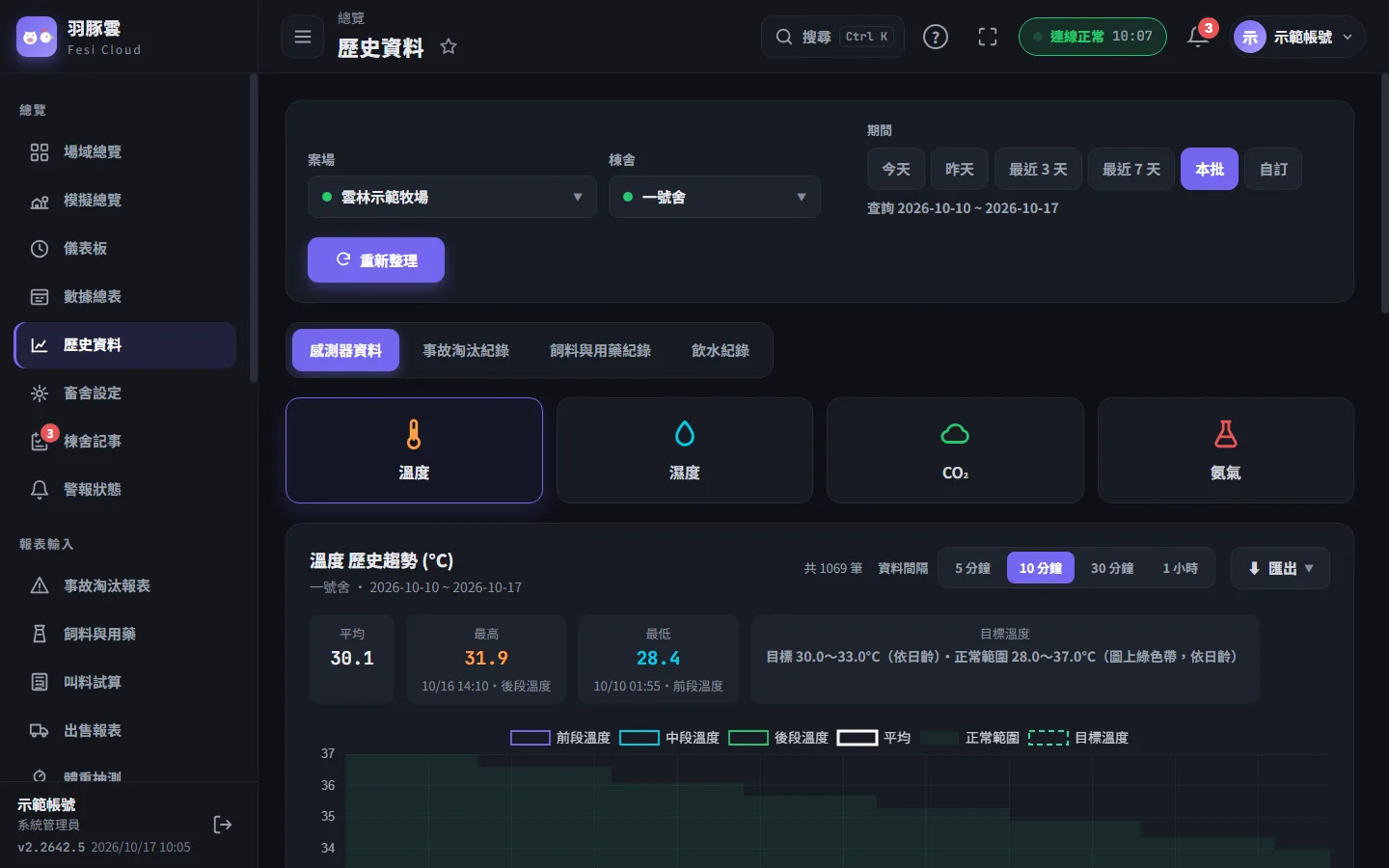
Task: Set data interval to 5 分鐘
Action: [x=972, y=569]
